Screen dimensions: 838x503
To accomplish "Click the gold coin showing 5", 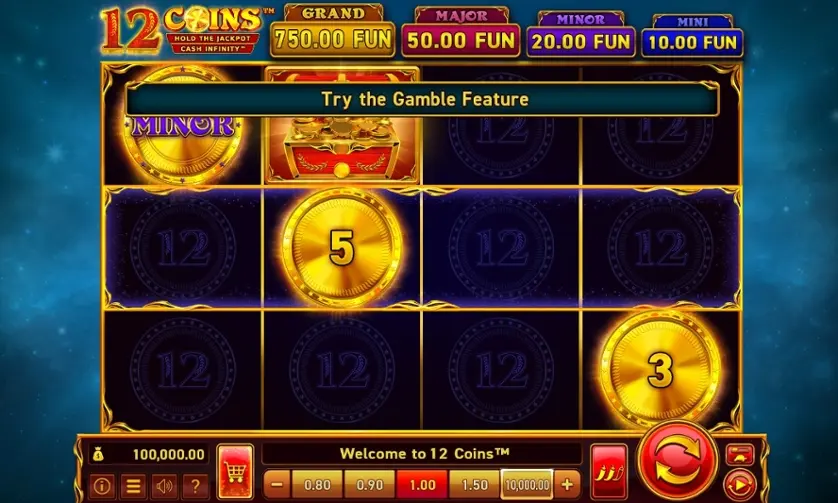I will click(342, 248).
